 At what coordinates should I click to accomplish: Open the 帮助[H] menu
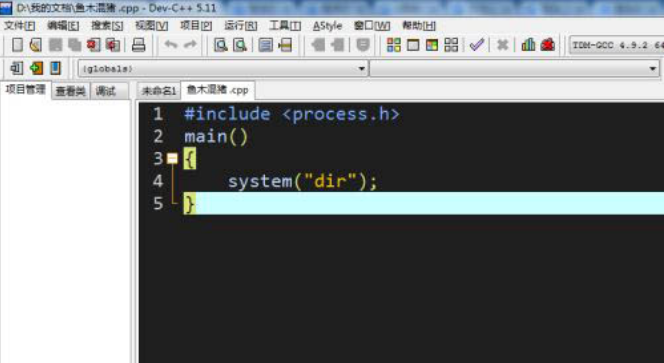click(419, 26)
